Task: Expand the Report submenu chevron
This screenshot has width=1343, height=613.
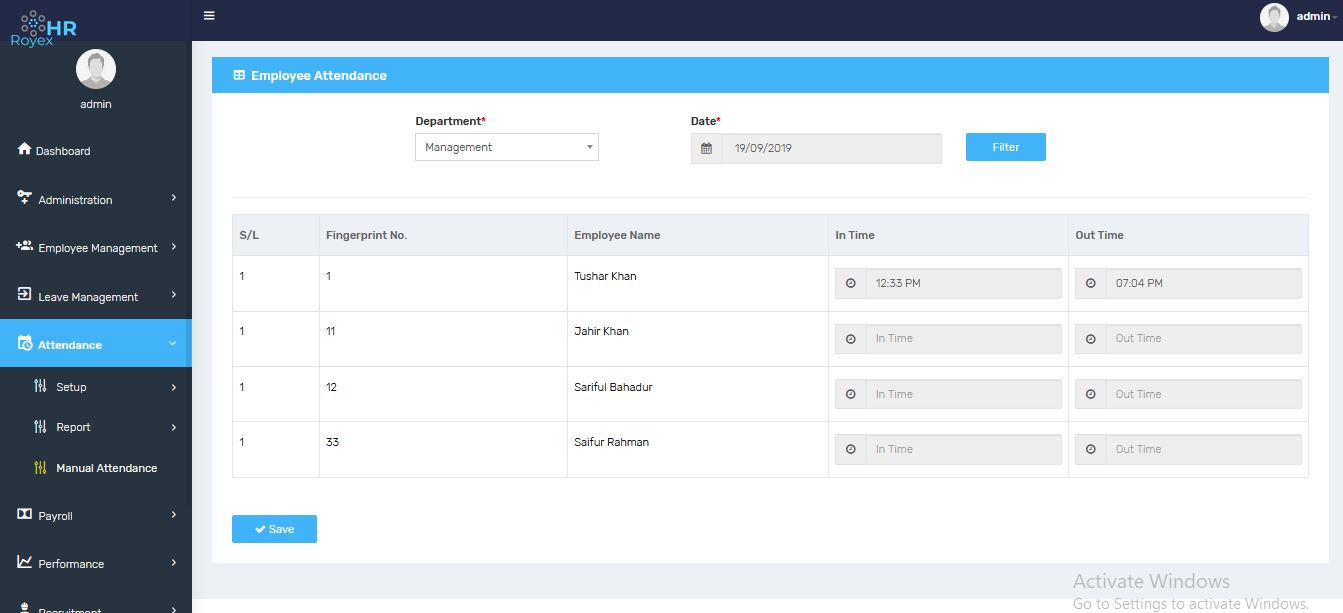Action: tap(174, 427)
